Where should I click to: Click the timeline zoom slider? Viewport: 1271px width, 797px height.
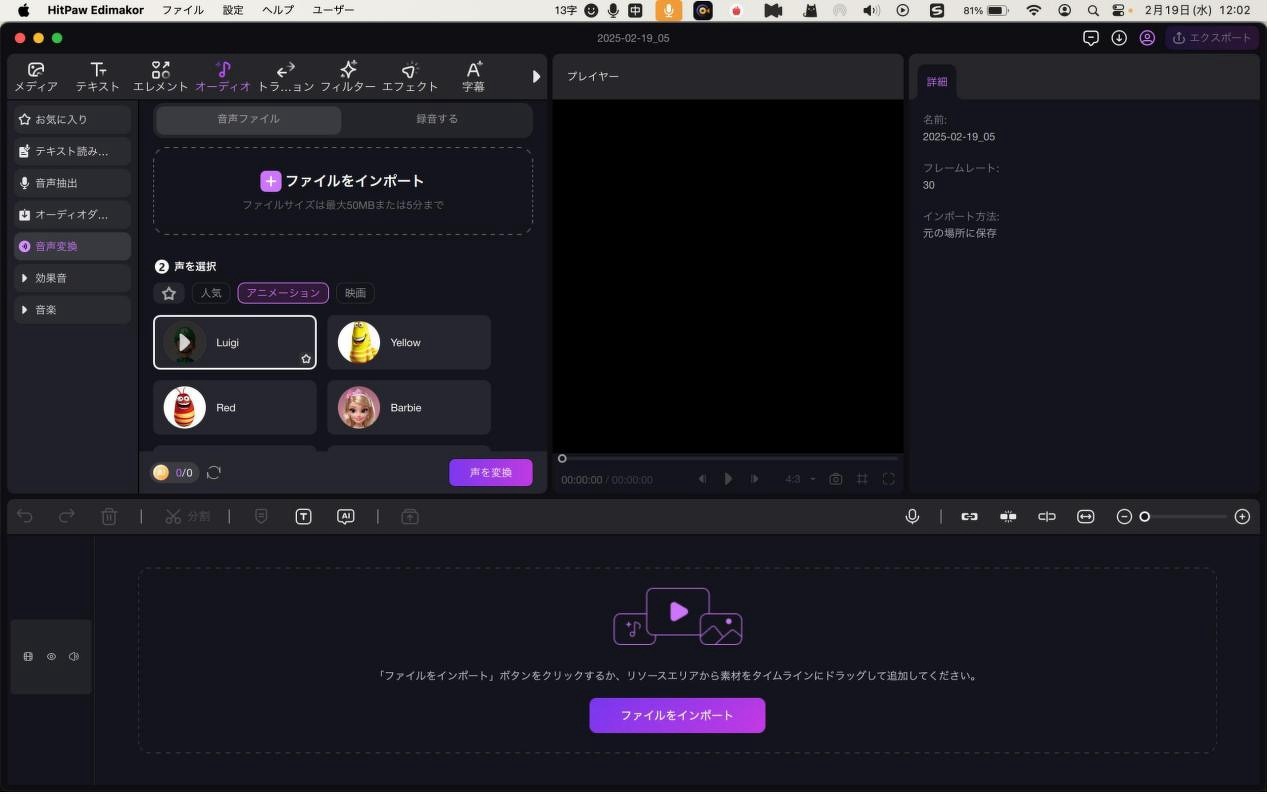pyautogui.click(x=1186, y=518)
